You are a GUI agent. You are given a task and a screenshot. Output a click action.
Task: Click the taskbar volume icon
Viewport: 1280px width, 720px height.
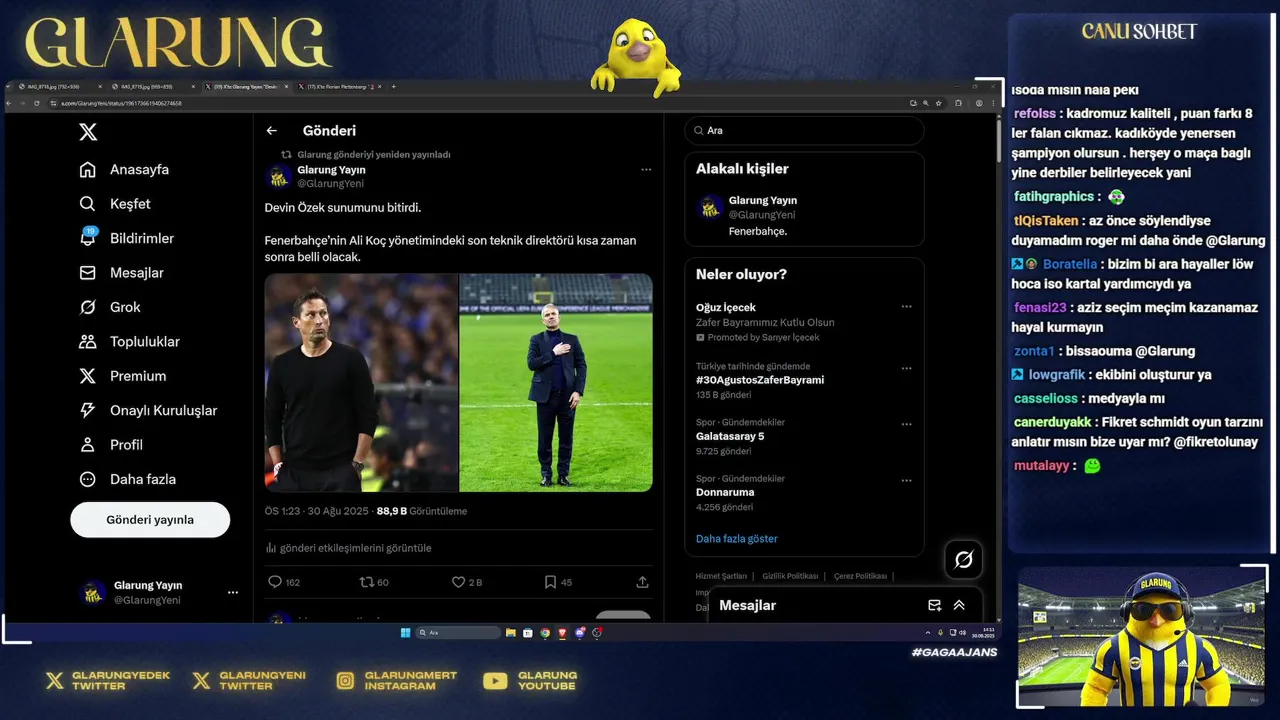pos(963,632)
